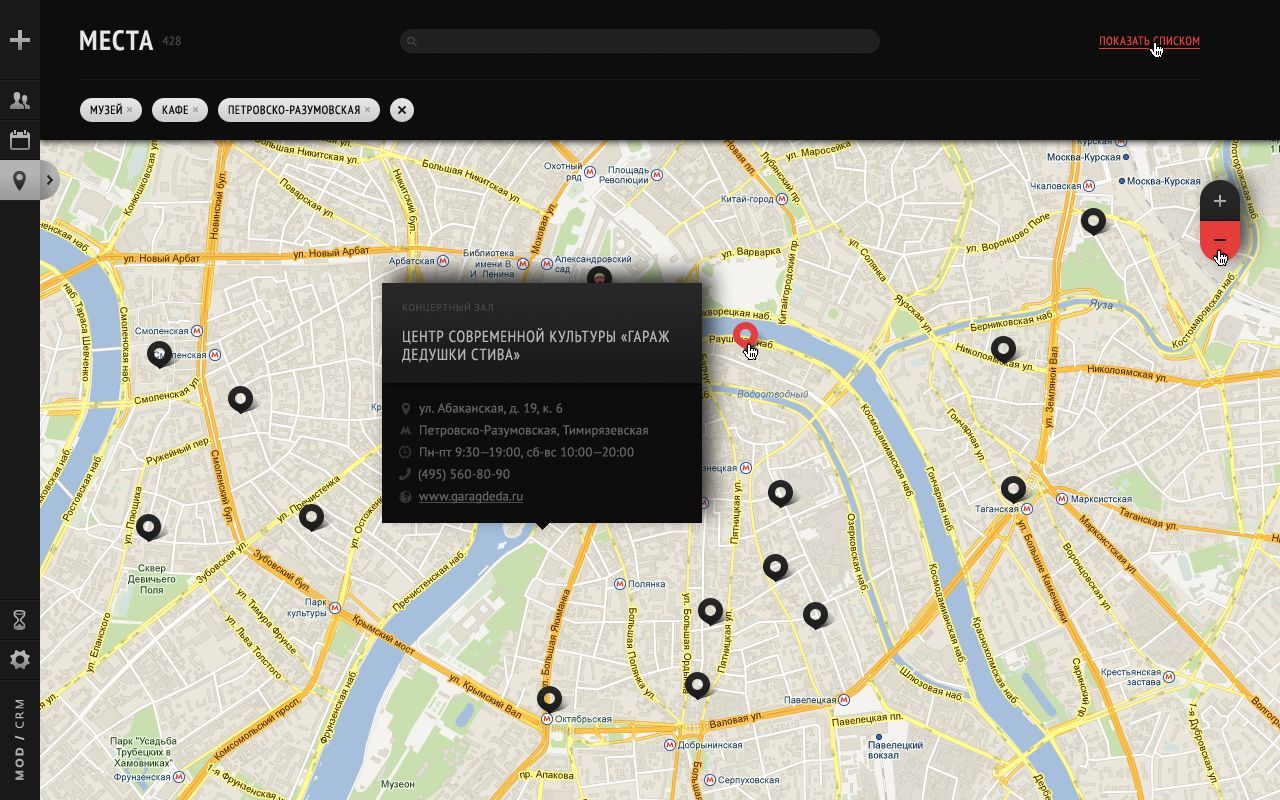Select map marker near Смоленская metro
This screenshot has width=1280, height=800.
click(159, 353)
